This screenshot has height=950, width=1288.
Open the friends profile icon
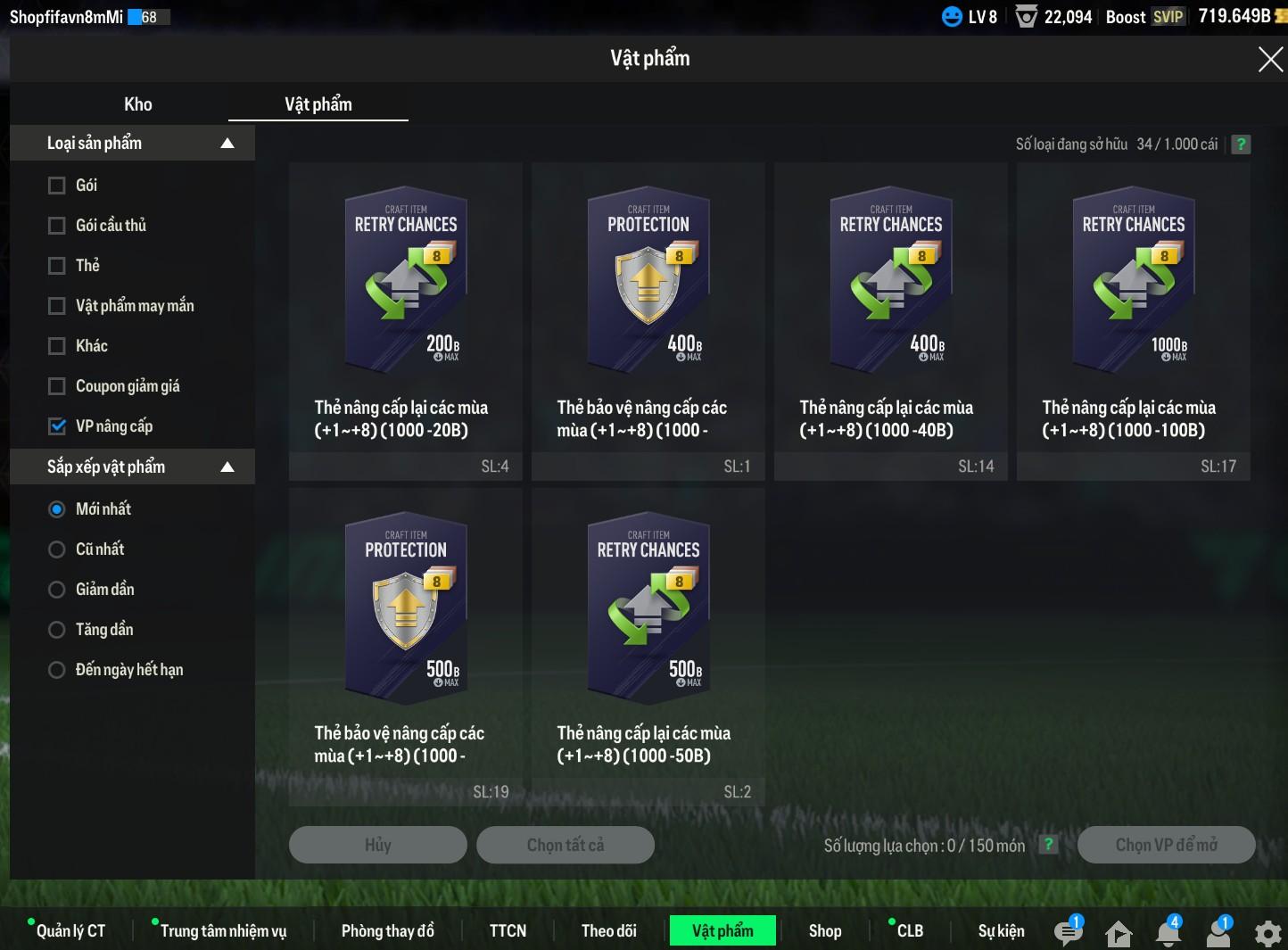1218,932
